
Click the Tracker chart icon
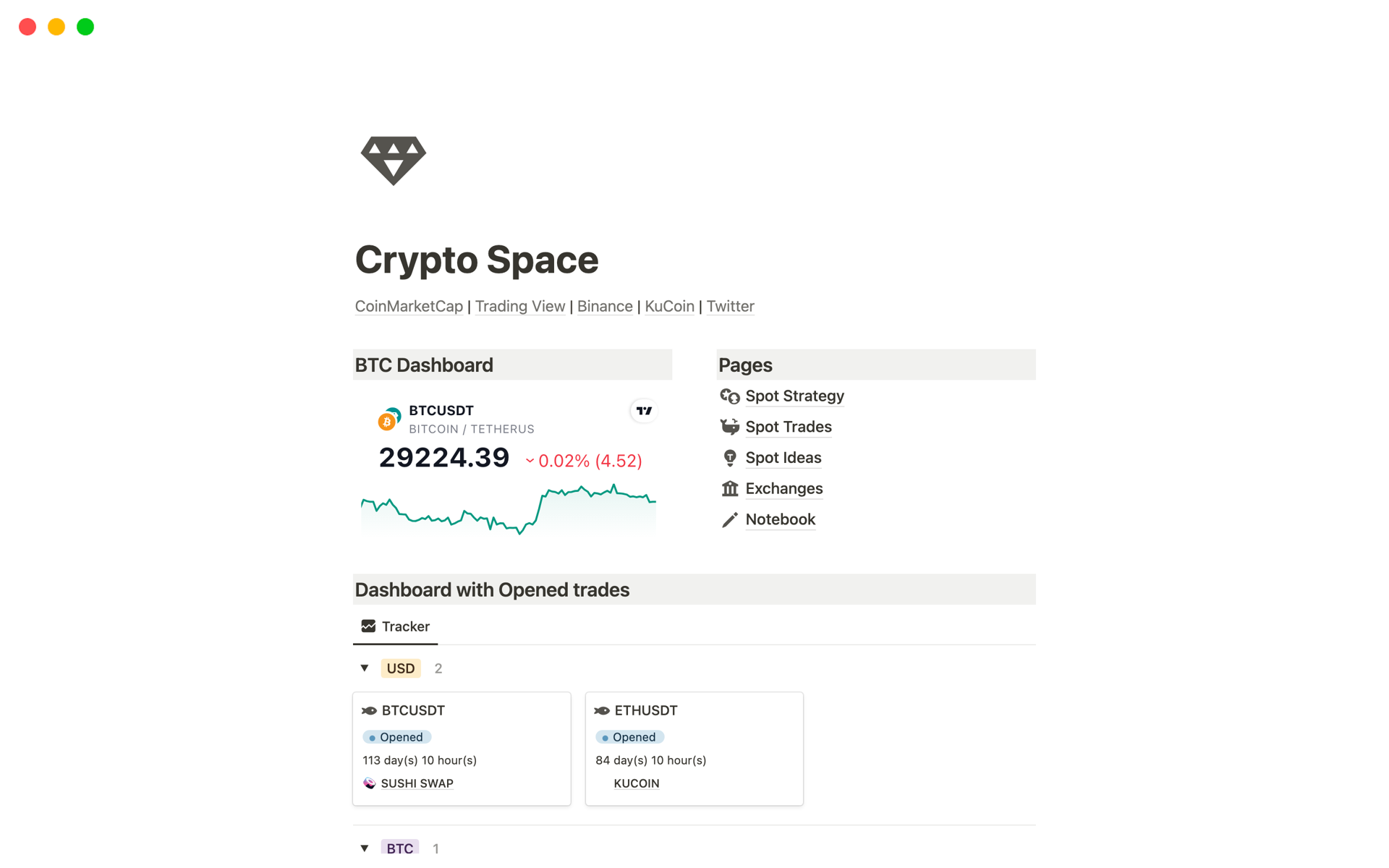pyautogui.click(x=368, y=626)
